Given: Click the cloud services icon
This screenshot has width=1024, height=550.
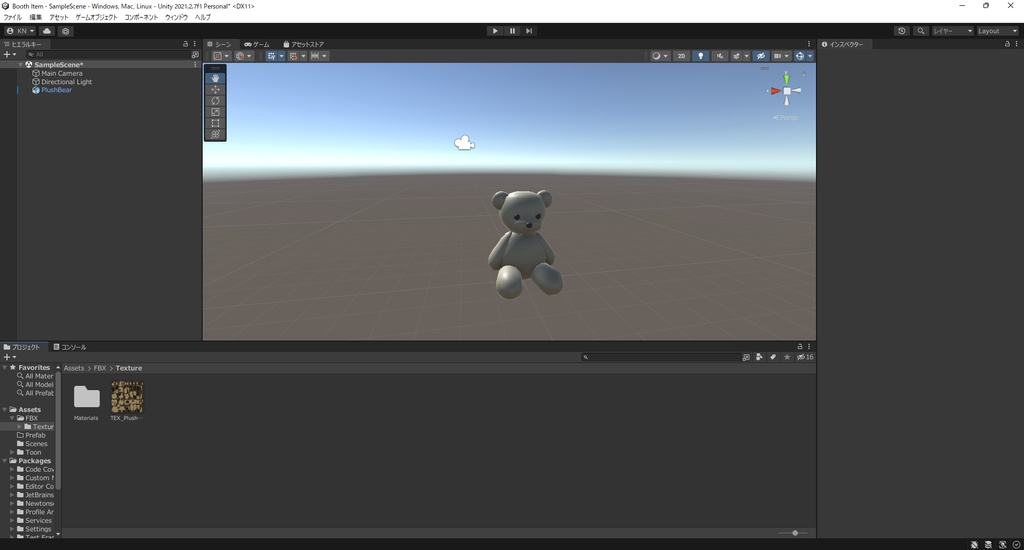Looking at the screenshot, I should tap(47, 31).
